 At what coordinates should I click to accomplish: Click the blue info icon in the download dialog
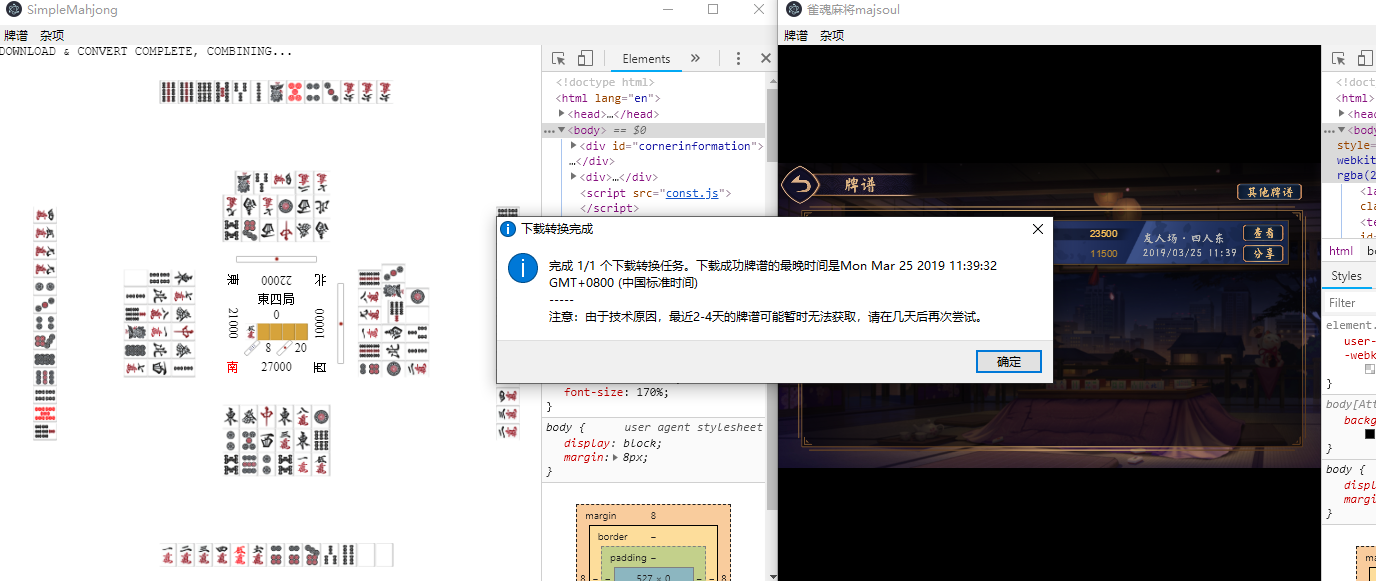click(523, 268)
